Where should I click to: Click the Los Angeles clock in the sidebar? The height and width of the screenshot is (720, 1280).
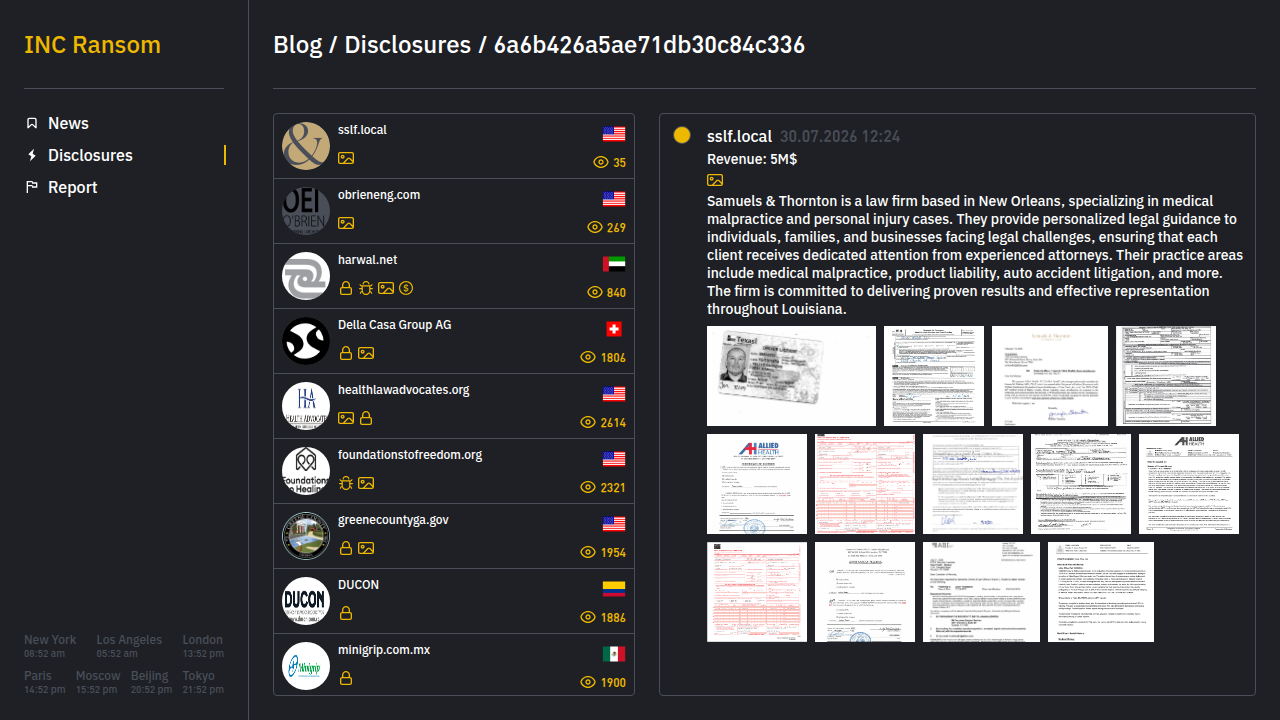click(129, 646)
